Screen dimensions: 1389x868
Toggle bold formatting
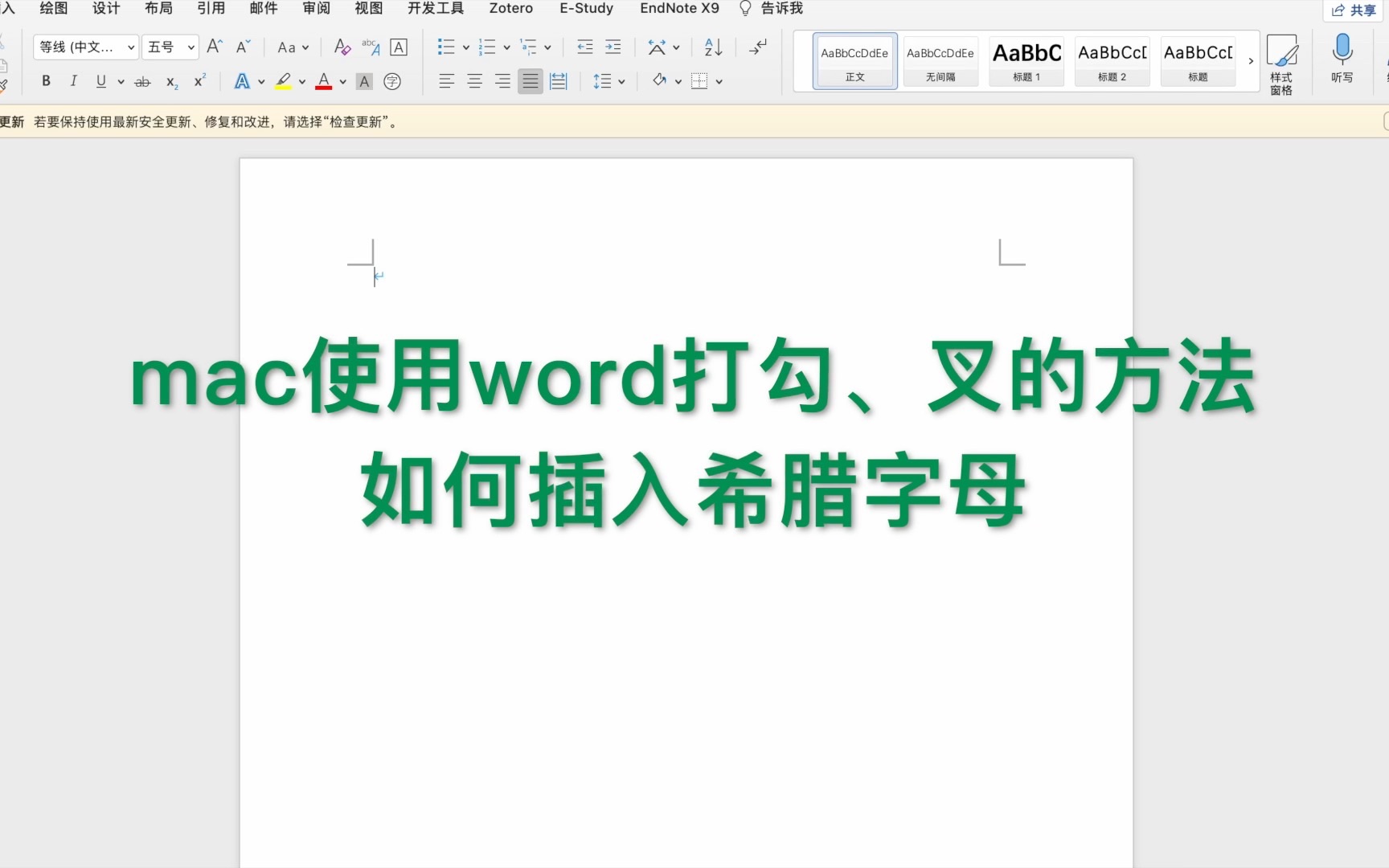point(46,81)
